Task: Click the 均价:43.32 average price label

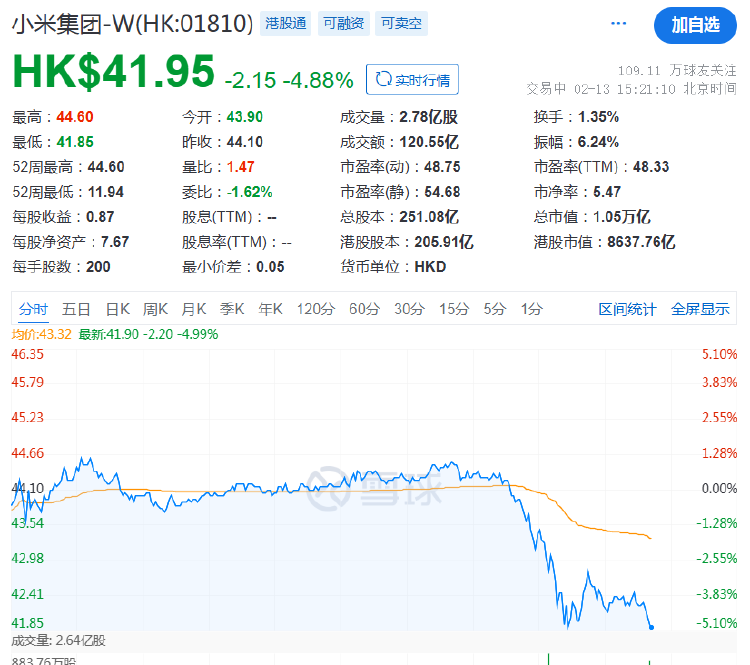Action: [x=42, y=334]
